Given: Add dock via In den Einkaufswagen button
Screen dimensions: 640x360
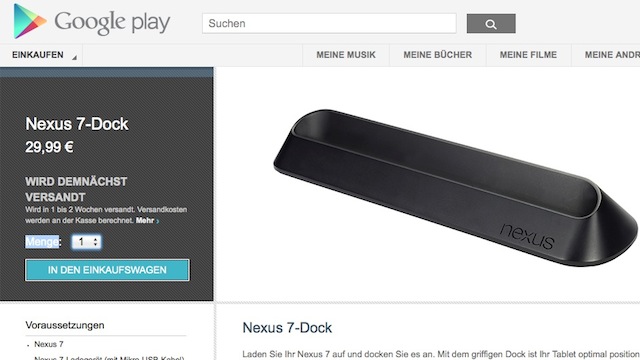Looking at the screenshot, I should tap(107, 270).
